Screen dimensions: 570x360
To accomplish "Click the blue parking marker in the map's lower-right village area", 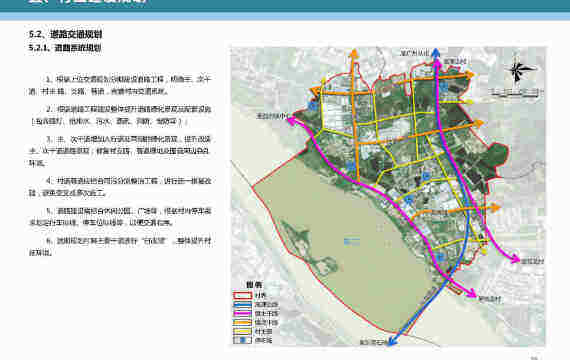I will 440,257.
